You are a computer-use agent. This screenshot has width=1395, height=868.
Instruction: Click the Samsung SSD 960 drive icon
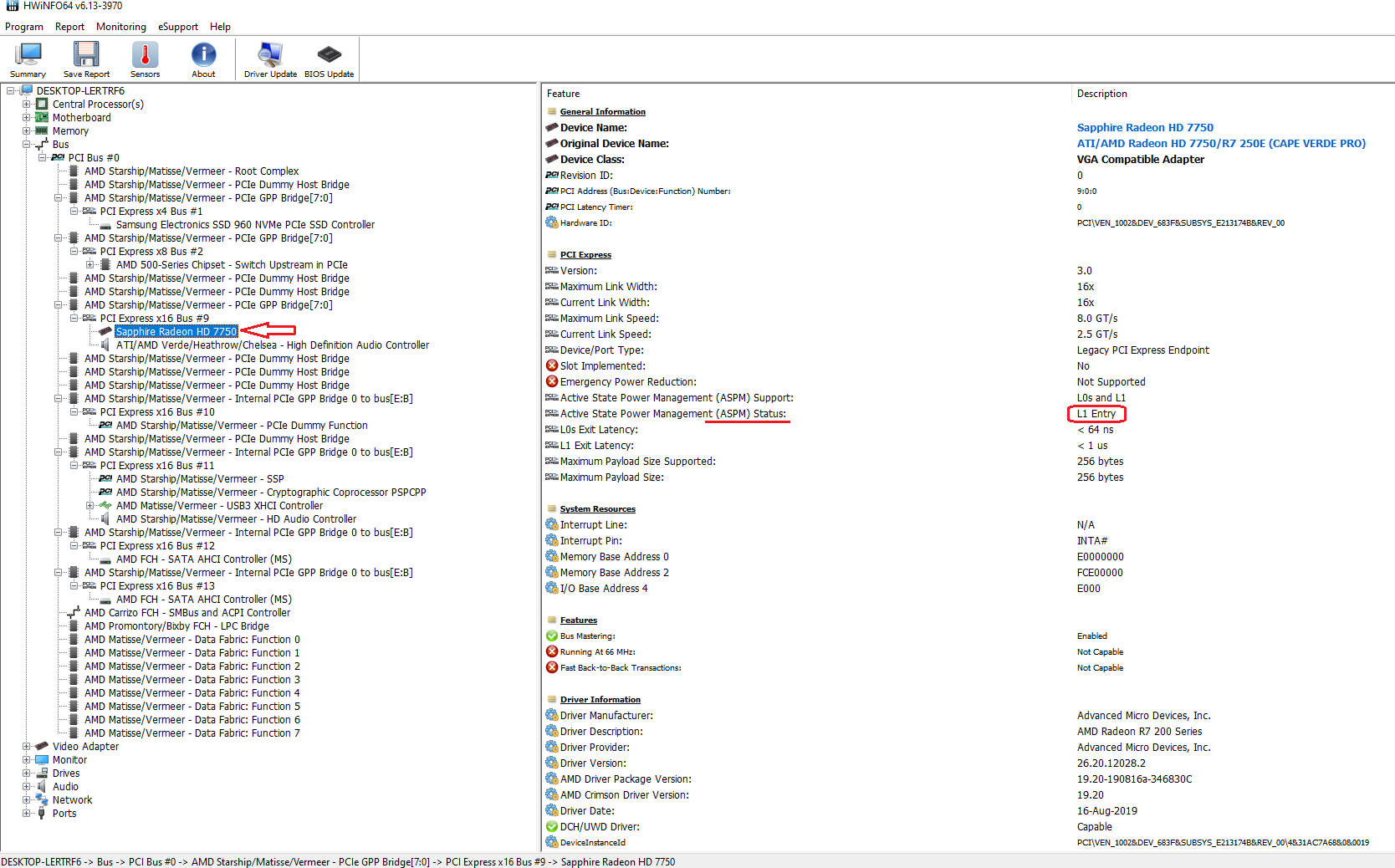pyautogui.click(x=105, y=225)
